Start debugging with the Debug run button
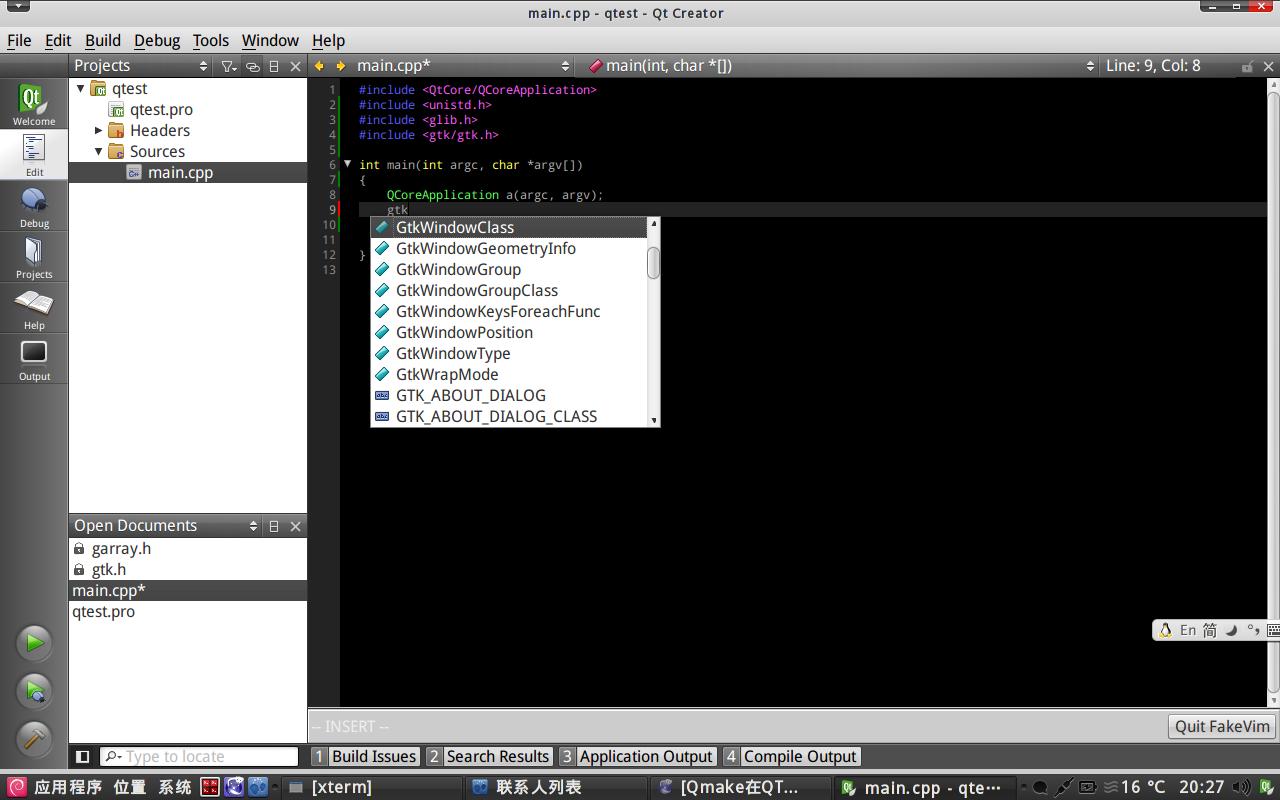Image resolution: width=1280 pixels, height=800 pixels. coord(34,690)
